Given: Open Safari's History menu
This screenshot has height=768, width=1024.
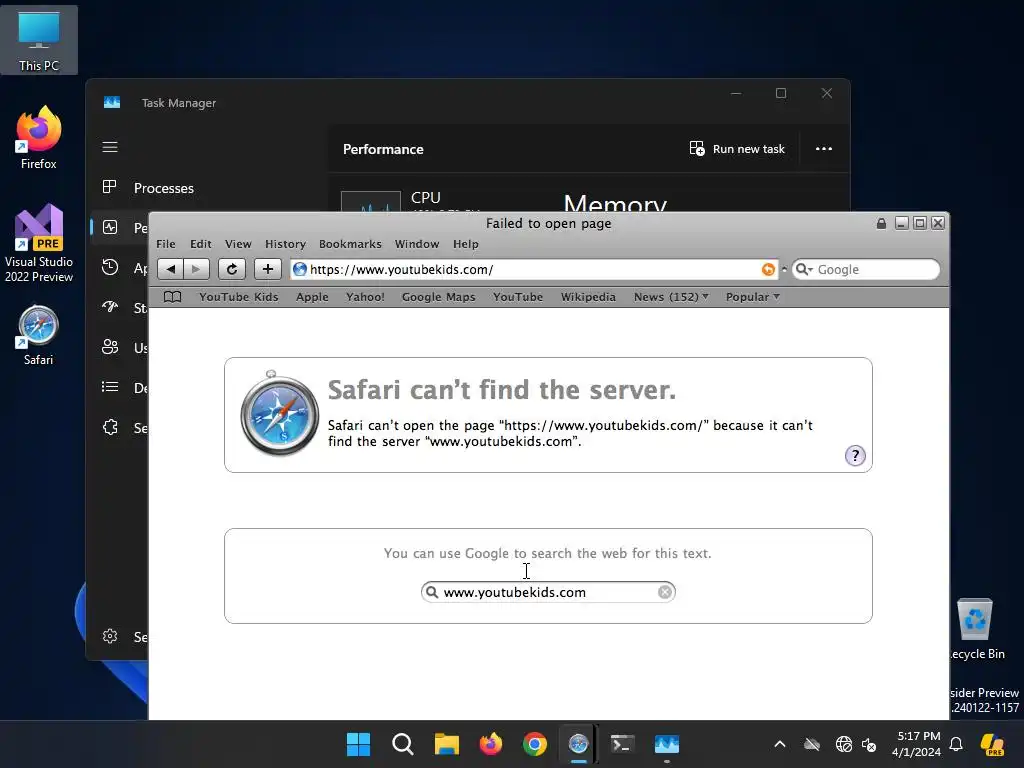Looking at the screenshot, I should [285, 244].
